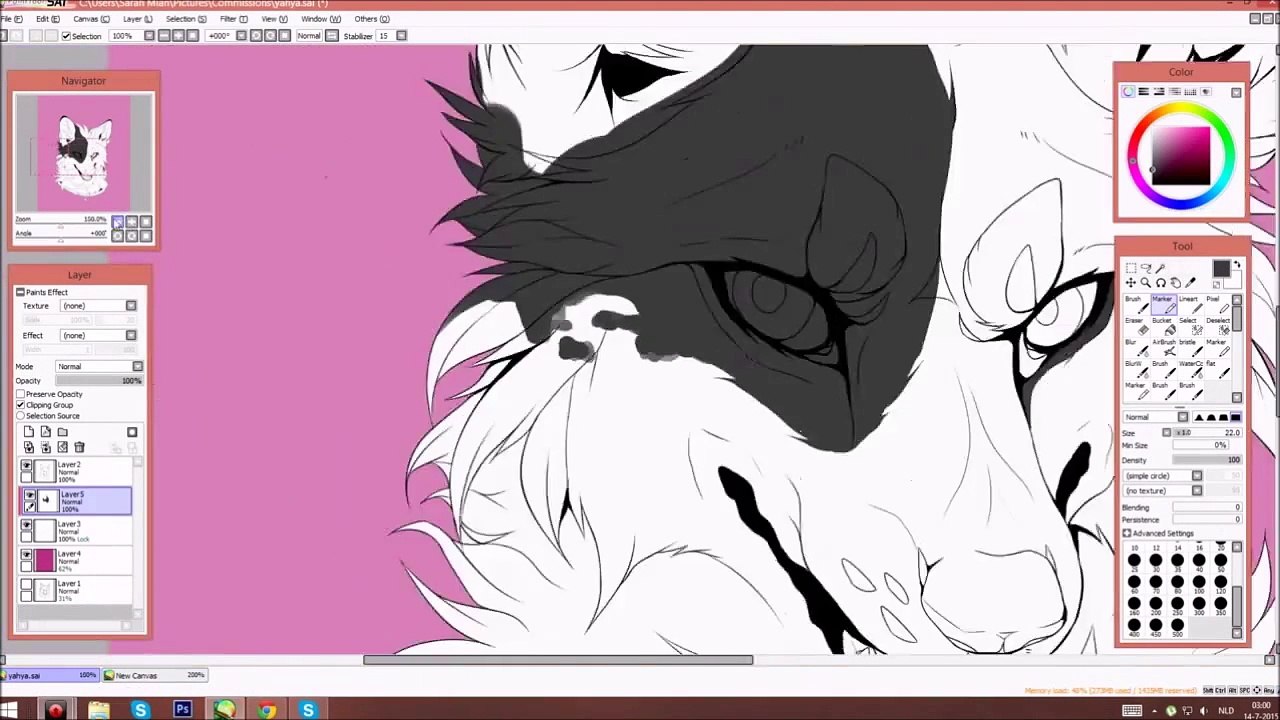Toggle the Selection checkbox in toolbar
This screenshot has width=1280, height=720.
[66, 36]
